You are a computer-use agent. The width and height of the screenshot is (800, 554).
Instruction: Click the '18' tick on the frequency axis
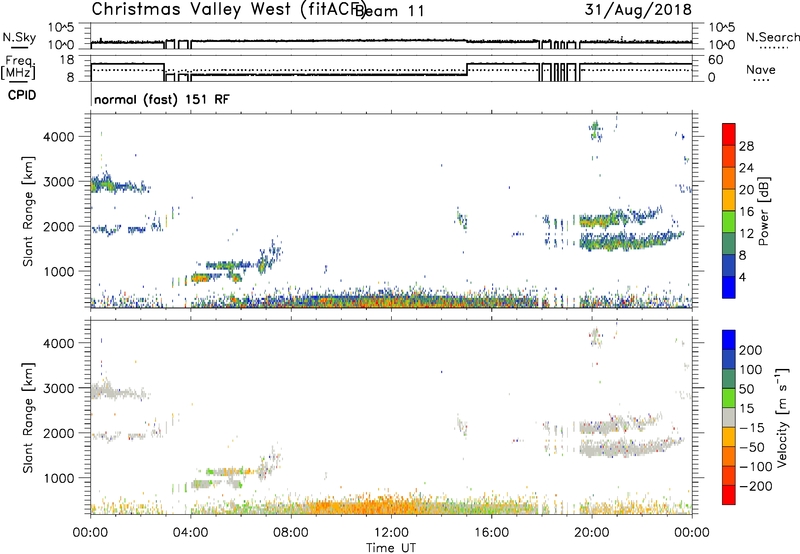[x=68, y=60]
